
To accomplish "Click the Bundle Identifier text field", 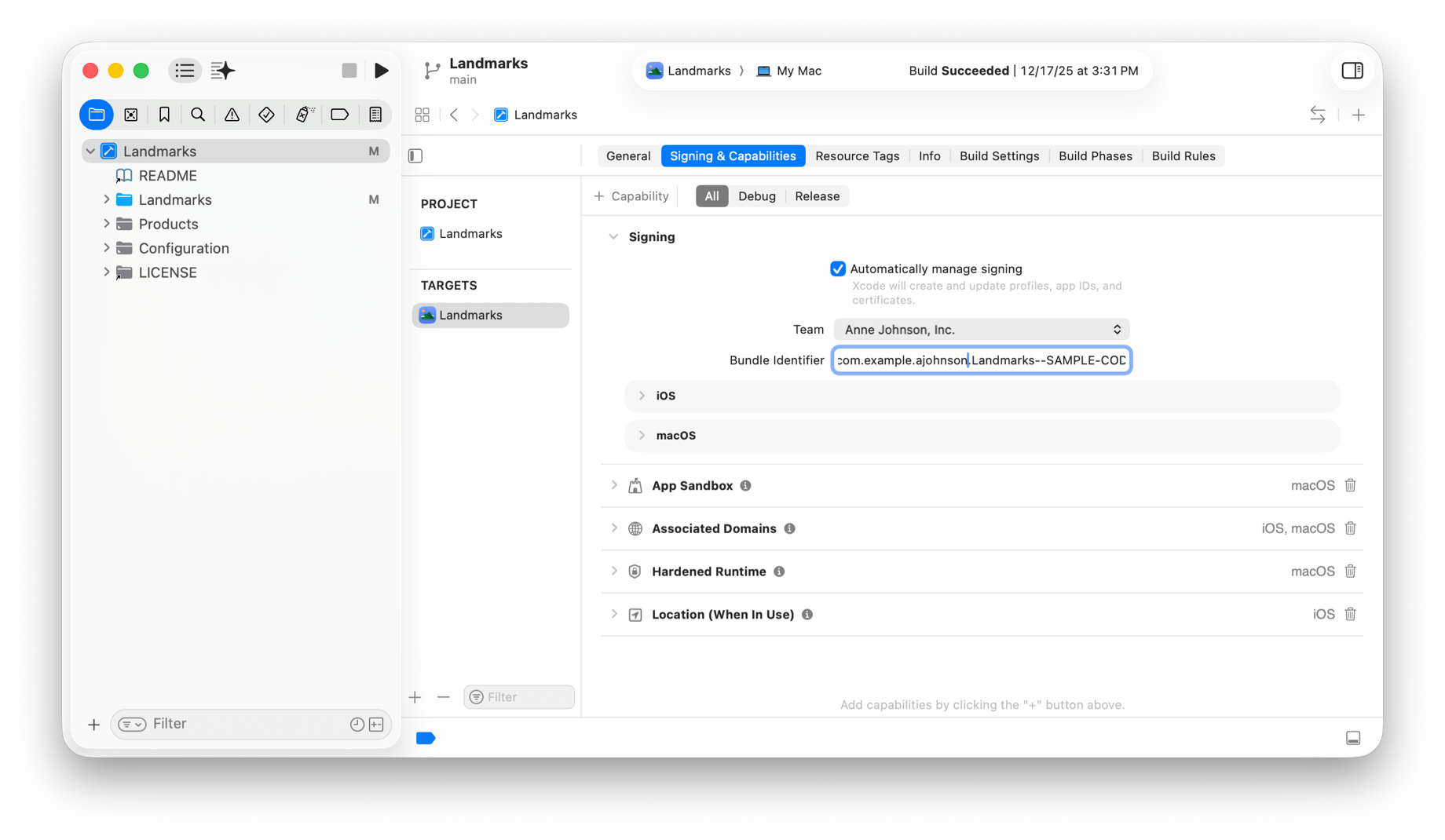I will [x=982, y=360].
